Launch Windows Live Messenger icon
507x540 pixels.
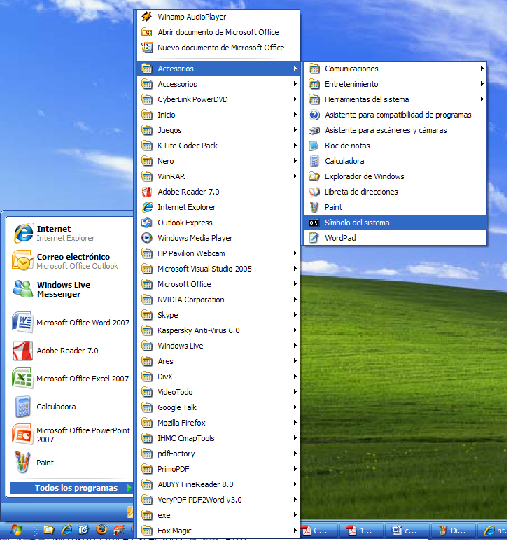pyautogui.click(x=23, y=289)
